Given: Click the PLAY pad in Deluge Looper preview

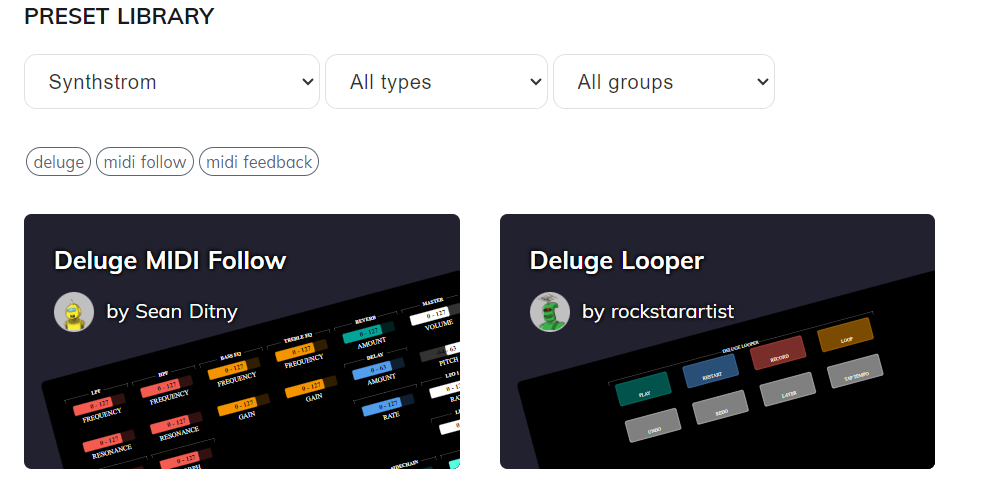Looking at the screenshot, I should point(644,389).
